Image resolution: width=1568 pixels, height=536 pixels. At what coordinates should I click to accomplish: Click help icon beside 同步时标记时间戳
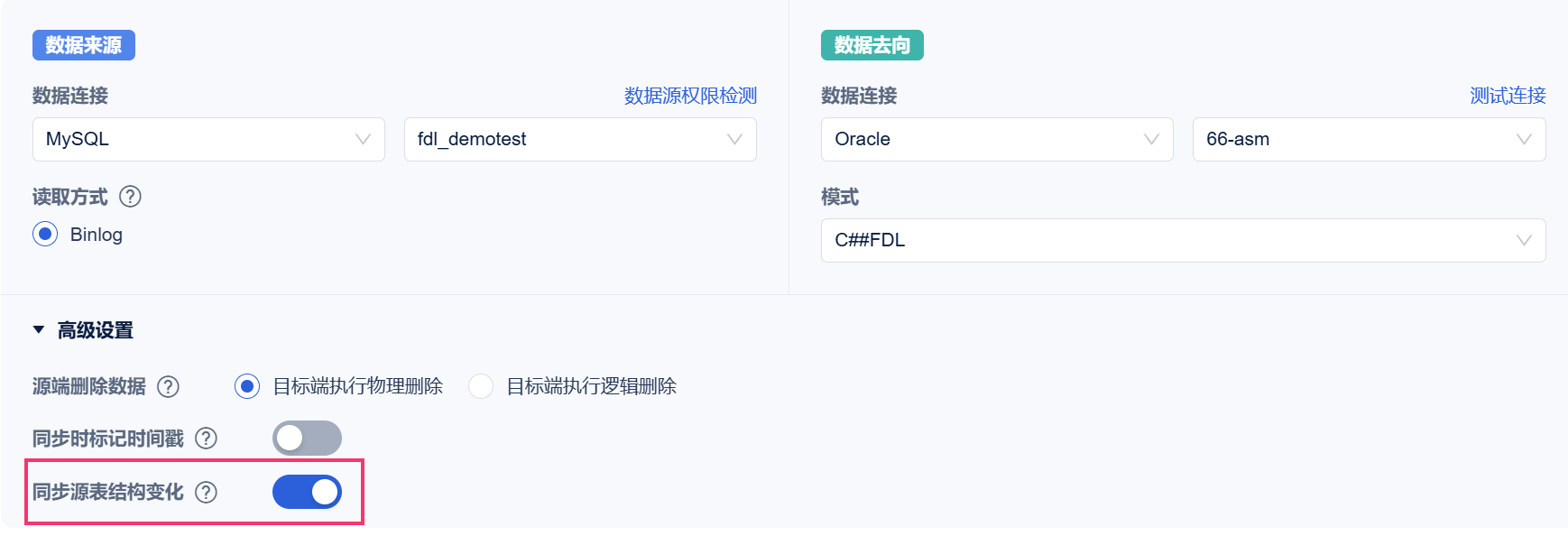[x=207, y=439]
